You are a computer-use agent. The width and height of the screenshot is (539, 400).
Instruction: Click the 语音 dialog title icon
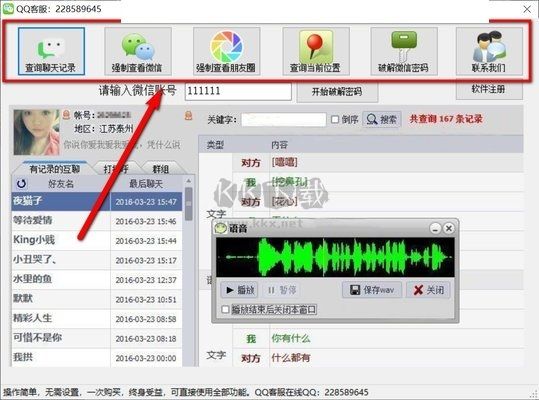click(x=221, y=228)
